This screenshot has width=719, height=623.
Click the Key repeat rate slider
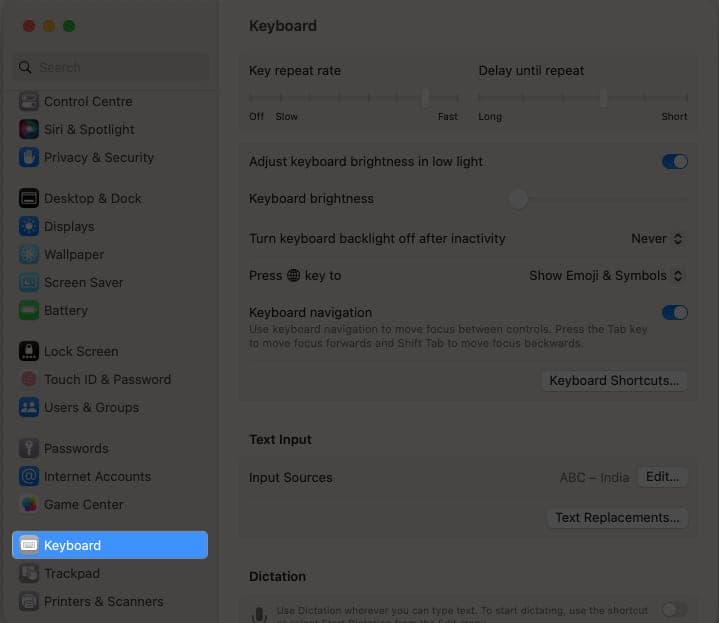click(x=354, y=97)
